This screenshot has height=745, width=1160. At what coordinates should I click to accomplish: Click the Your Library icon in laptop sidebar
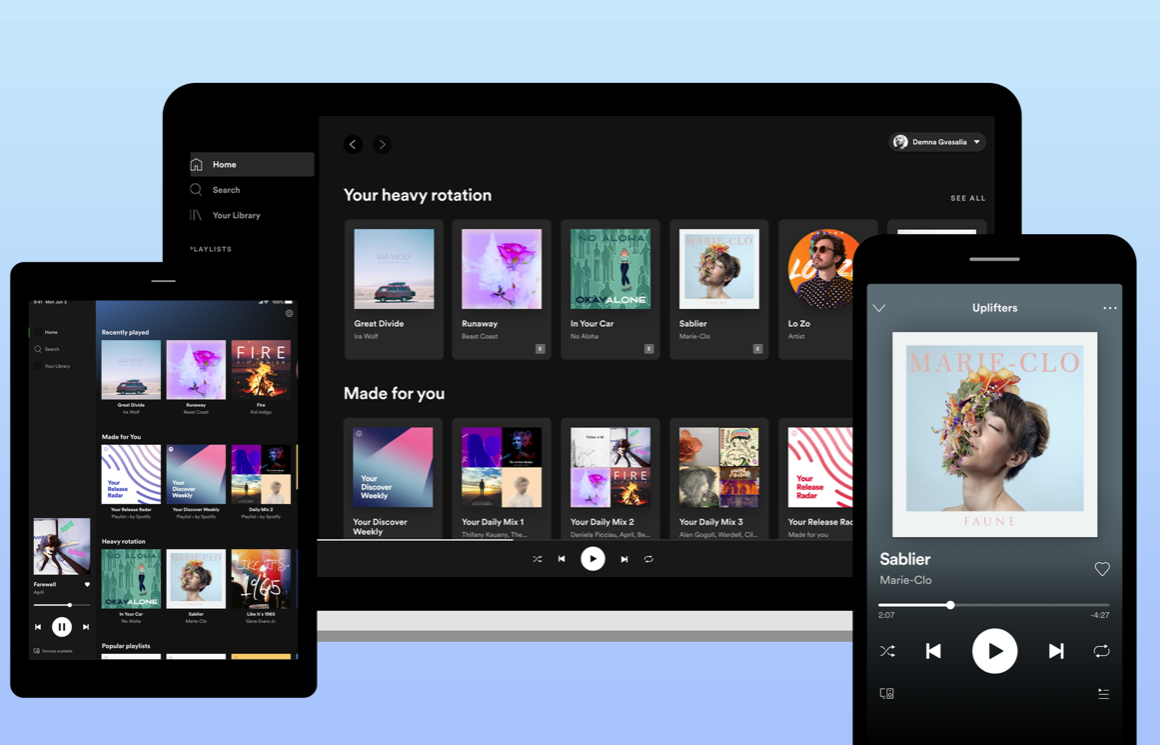[x=196, y=215]
